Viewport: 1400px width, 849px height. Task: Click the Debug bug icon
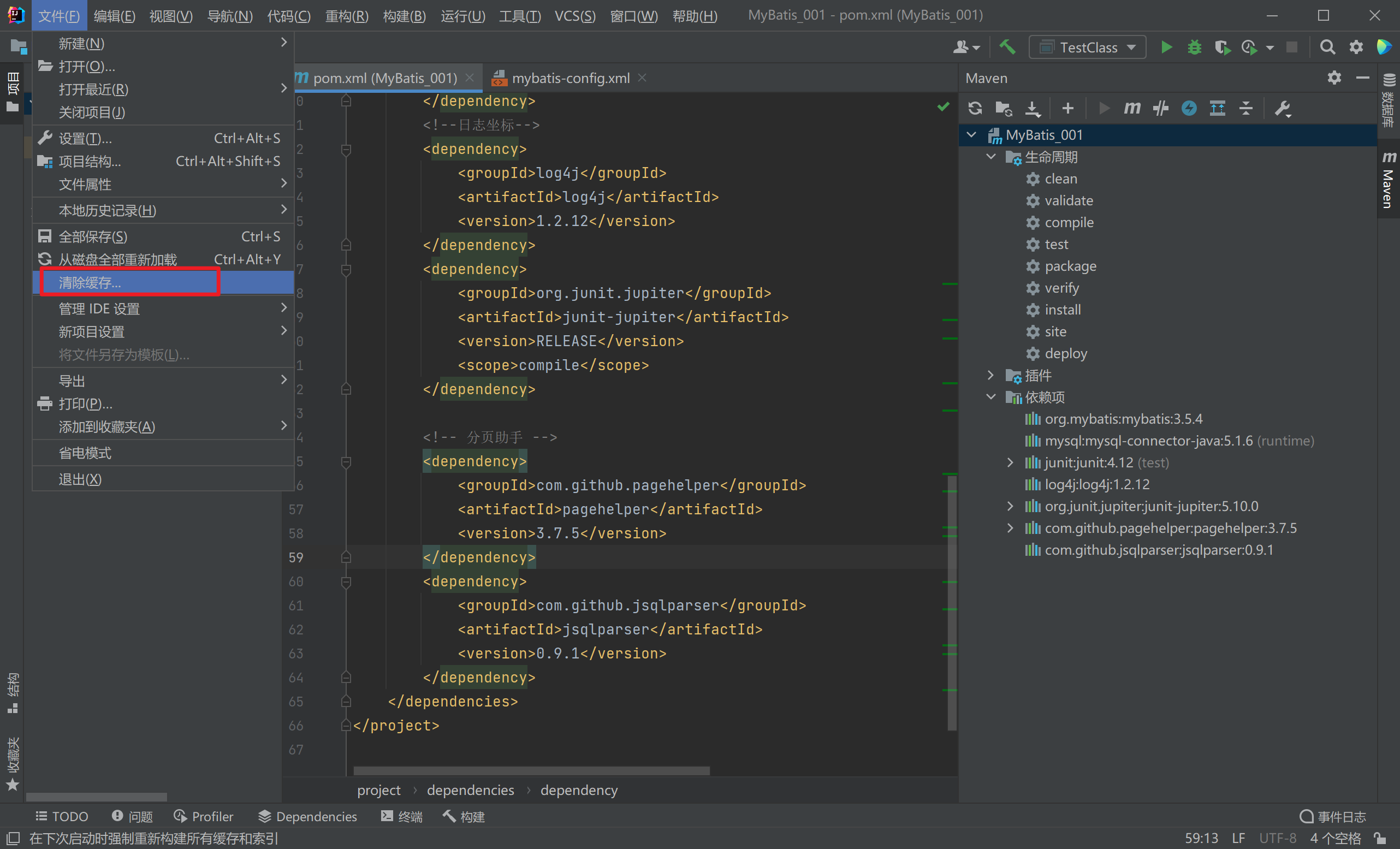1194,47
